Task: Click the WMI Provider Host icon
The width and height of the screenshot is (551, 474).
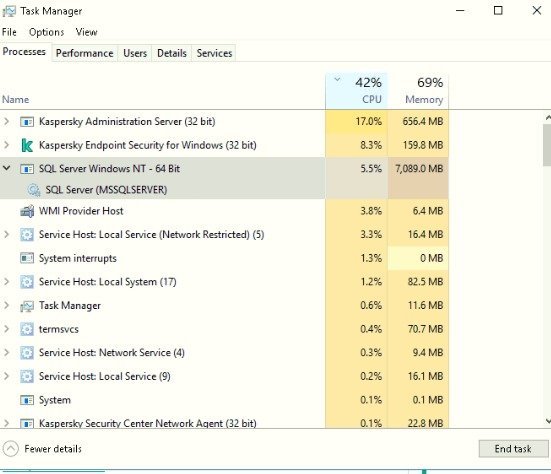Action: 27,211
